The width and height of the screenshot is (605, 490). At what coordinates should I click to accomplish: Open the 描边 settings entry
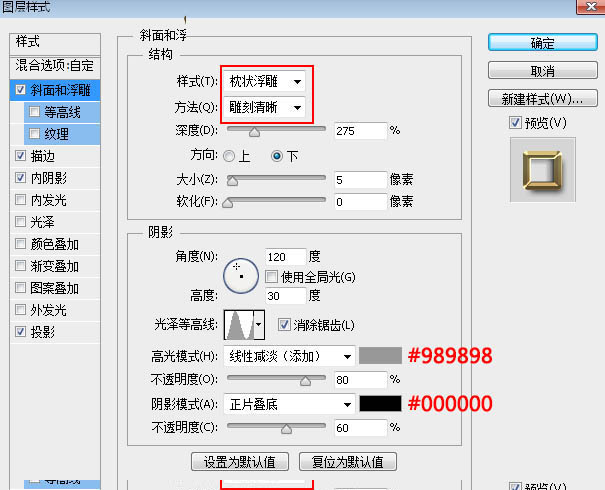[x=43, y=156]
